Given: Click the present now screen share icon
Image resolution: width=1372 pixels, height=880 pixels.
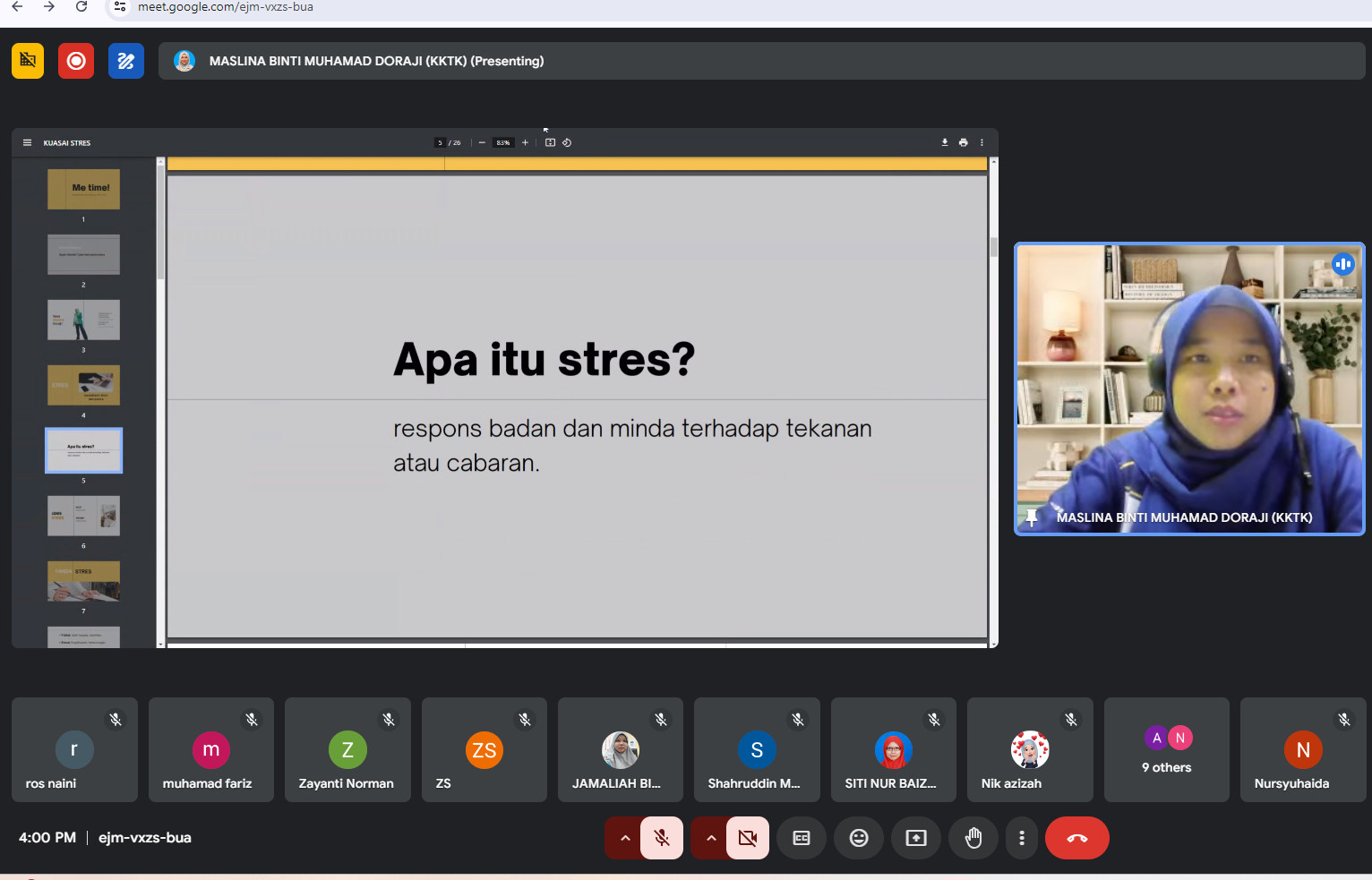Looking at the screenshot, I should pyautogui.click(x=916, y=838).
